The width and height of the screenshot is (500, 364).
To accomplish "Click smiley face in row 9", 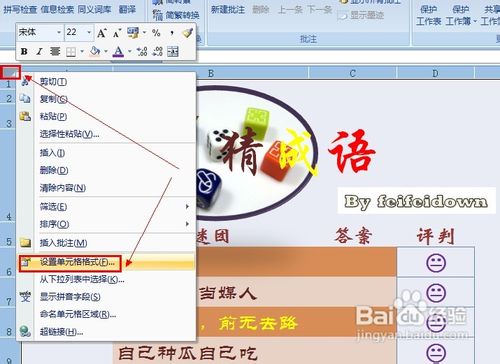I will pyautogui.click(x=436, y=353).
